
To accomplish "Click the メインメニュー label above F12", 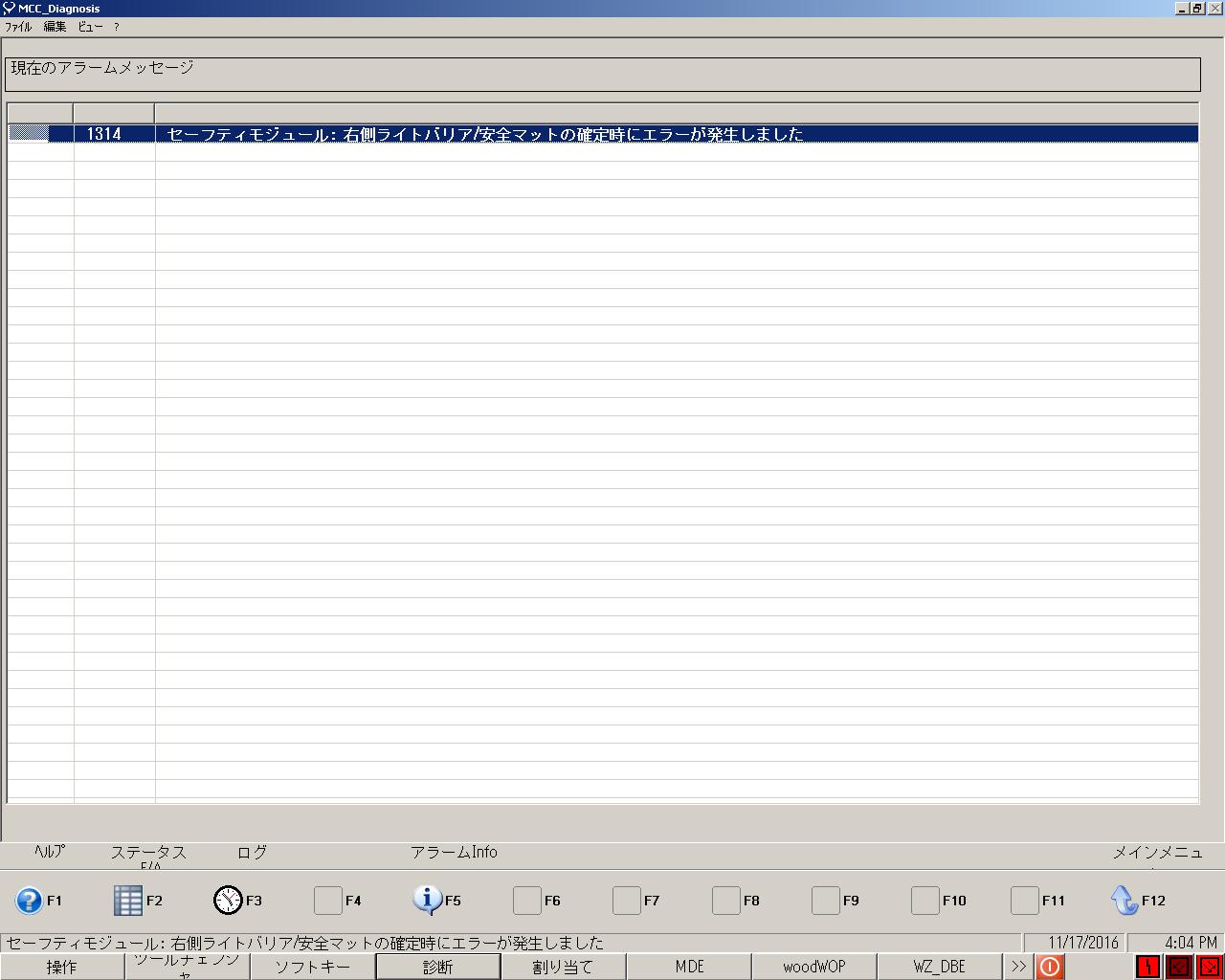I will (x=1157, y=853).
